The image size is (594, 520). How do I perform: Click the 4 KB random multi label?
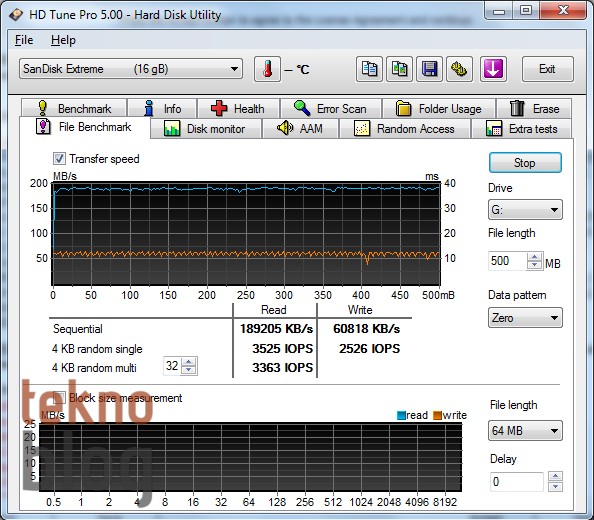coord(94,368)
